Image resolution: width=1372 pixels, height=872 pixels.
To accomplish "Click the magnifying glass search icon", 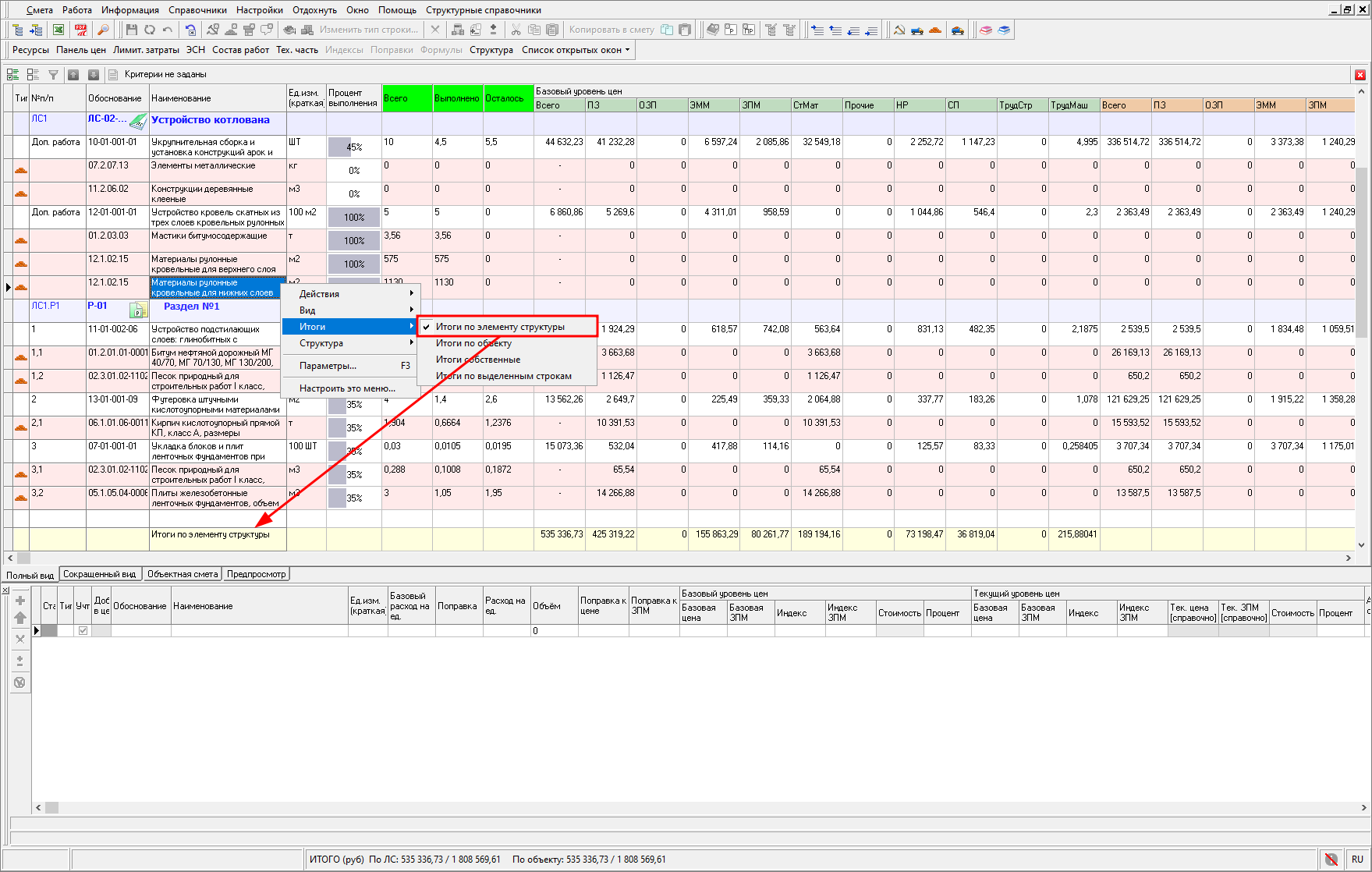I will pos(103,30).
